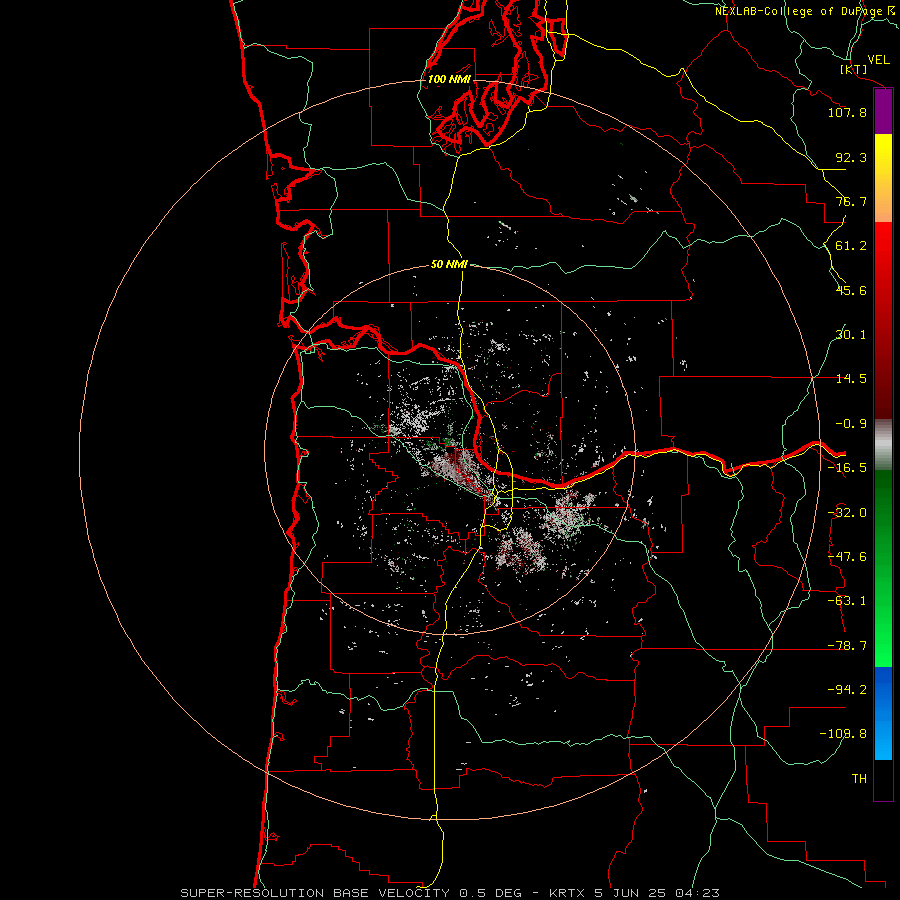Screen dimensions: 900x900
Task: Click the blue segment of the color bar
Action: [x=883, y=713]
